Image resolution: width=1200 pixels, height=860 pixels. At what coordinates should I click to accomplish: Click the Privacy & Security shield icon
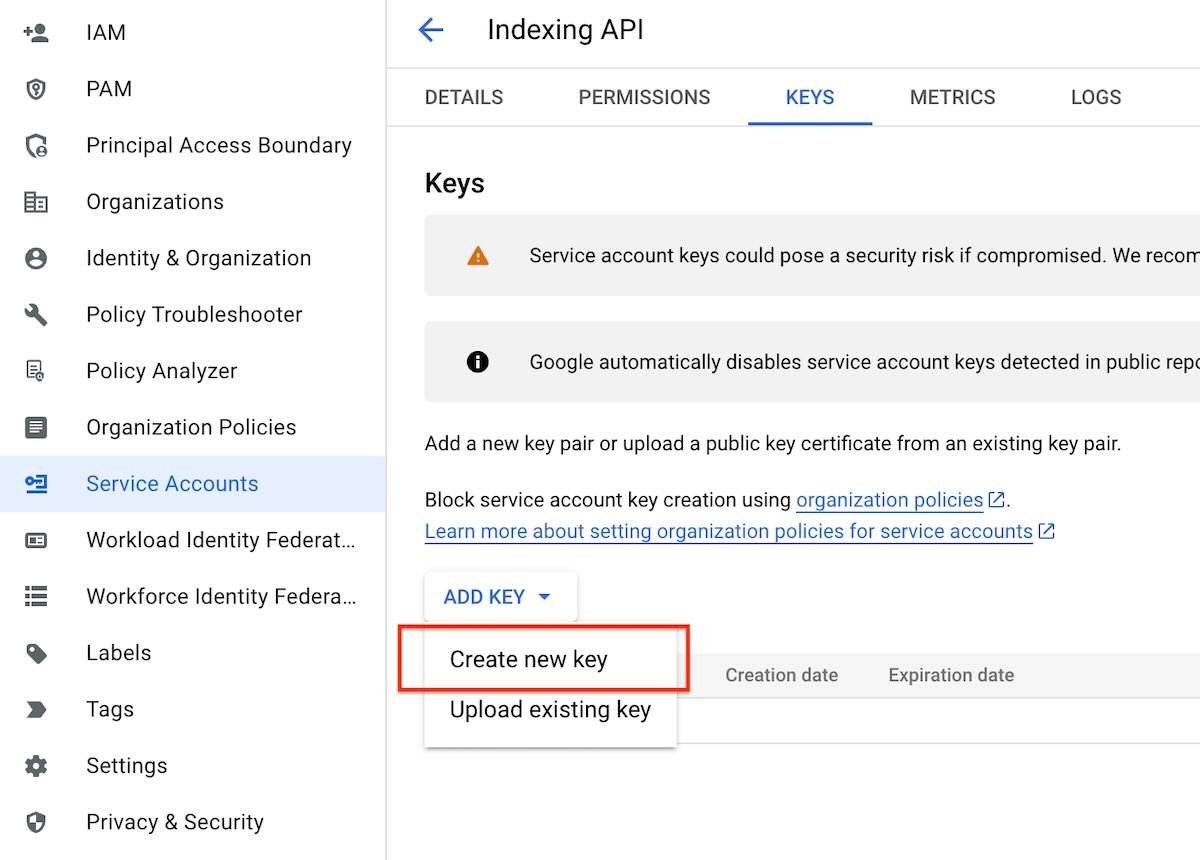pos(36,822)
